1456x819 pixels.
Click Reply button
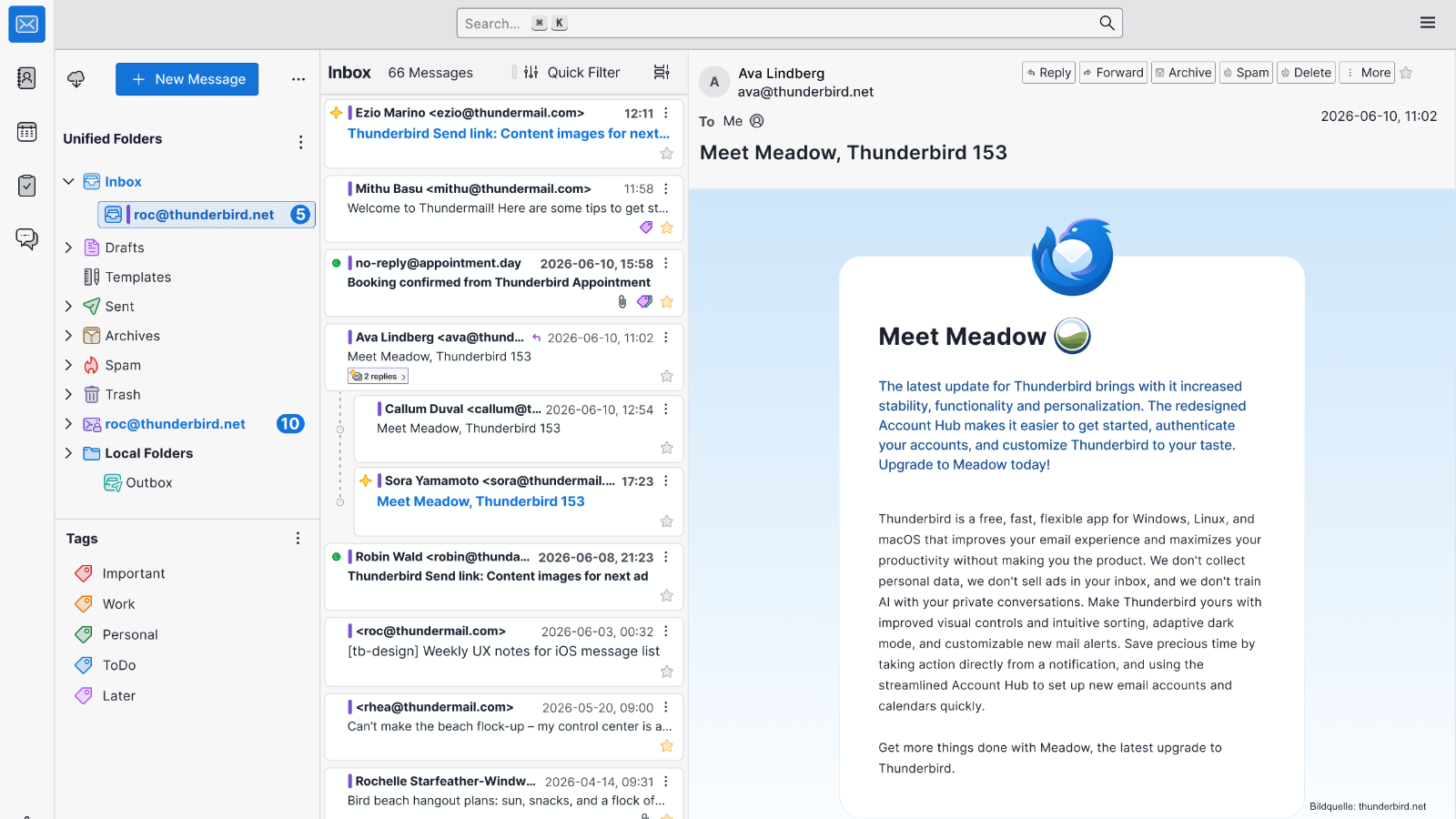[x=1049, y=73]
